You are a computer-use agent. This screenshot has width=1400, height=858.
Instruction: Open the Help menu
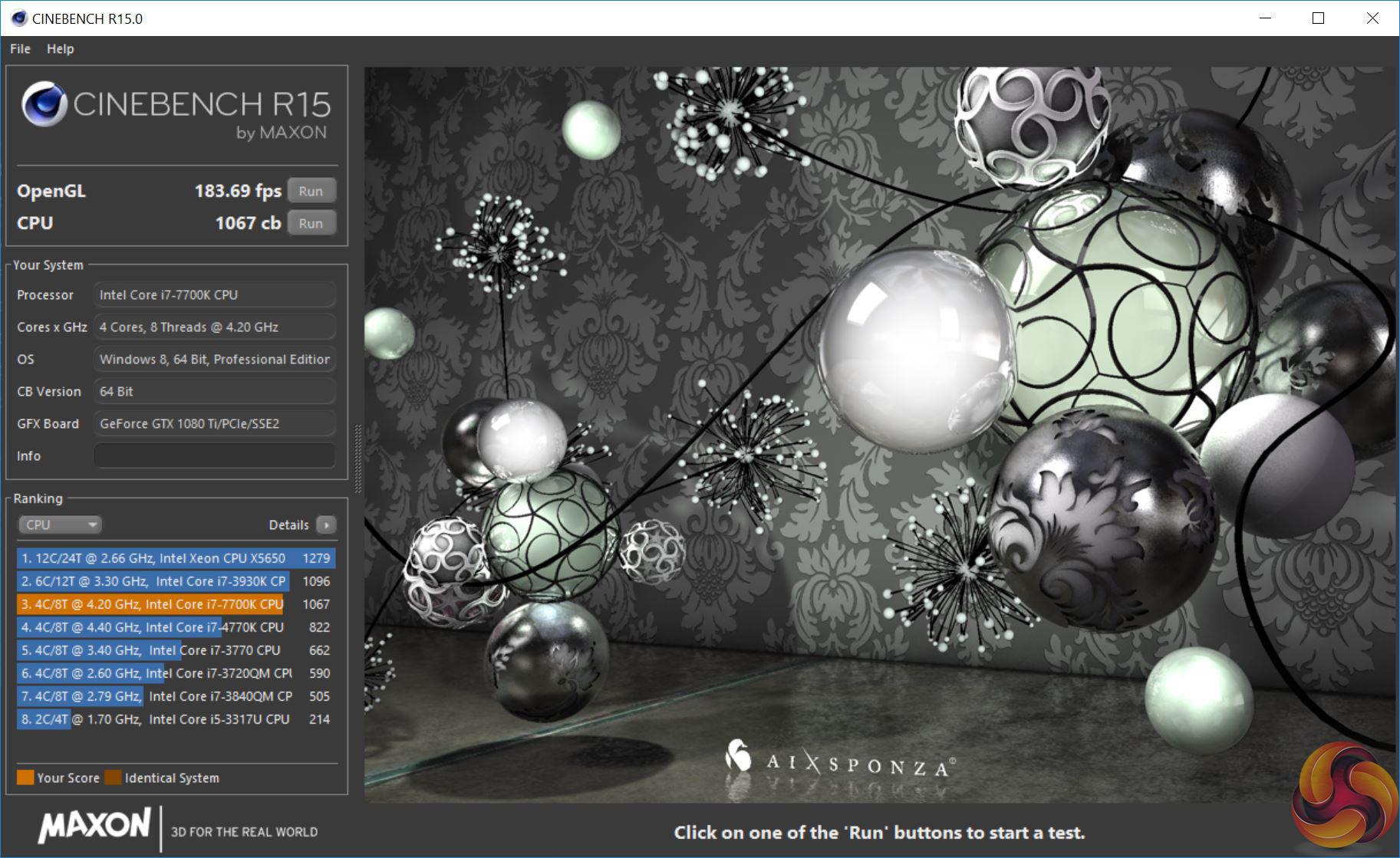pyautogui.click(x=60, y=49)
